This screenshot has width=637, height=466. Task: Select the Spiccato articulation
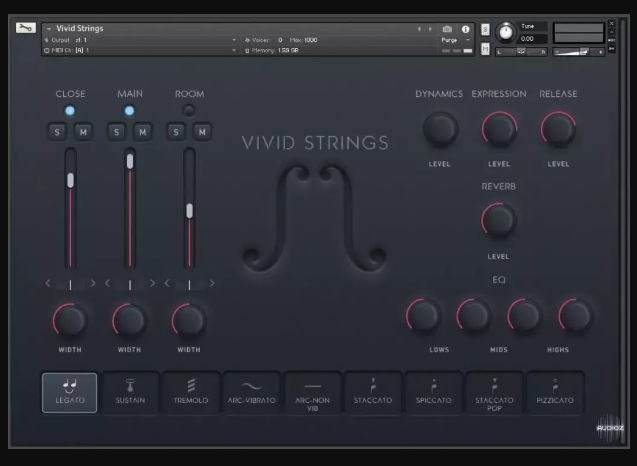(x=433, y=392)
